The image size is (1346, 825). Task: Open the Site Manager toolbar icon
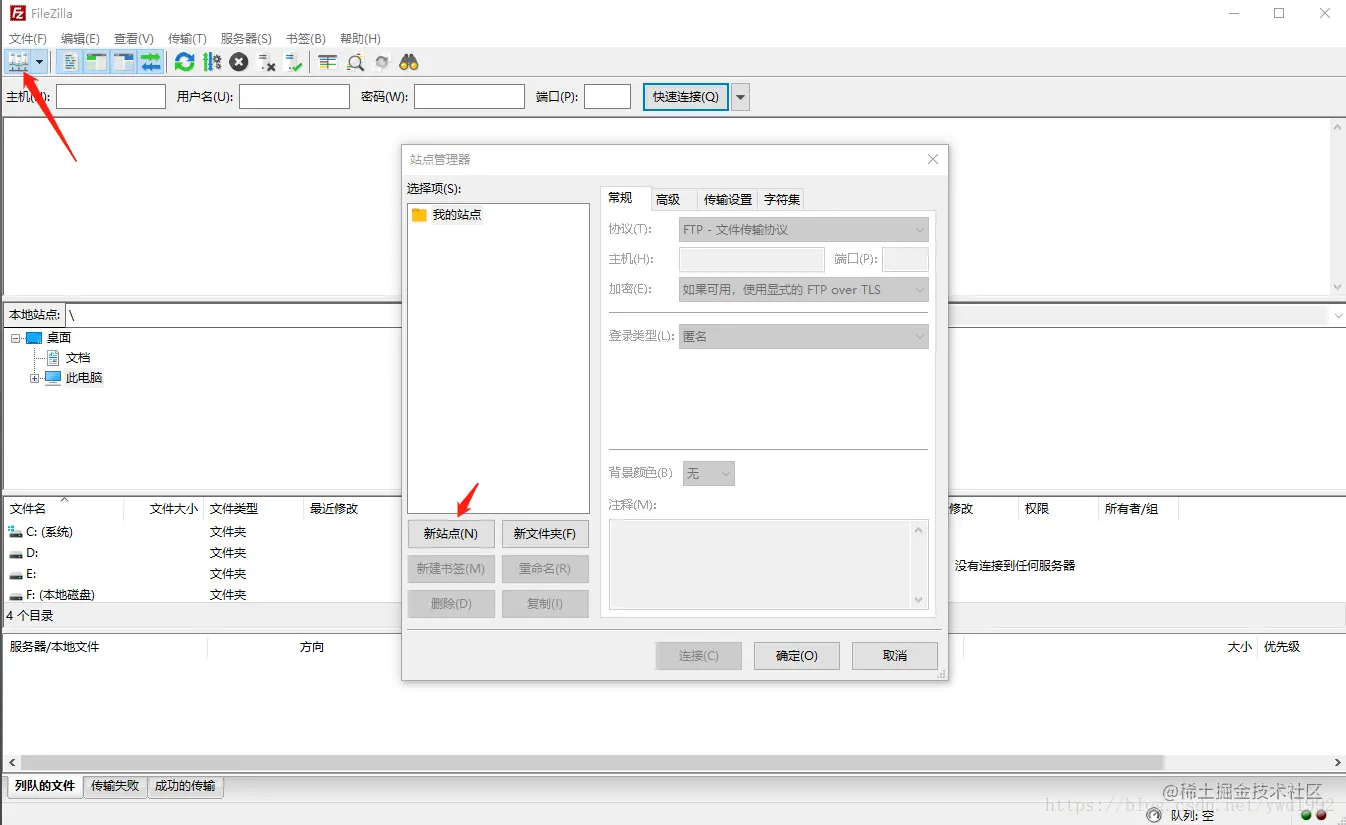pyautogui.click(x=18, y=62)
